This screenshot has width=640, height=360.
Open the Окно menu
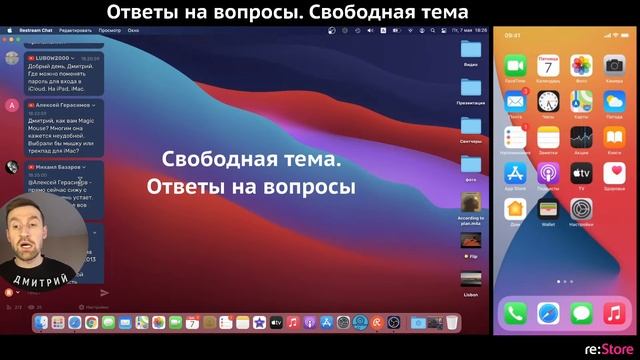(133, 30)
